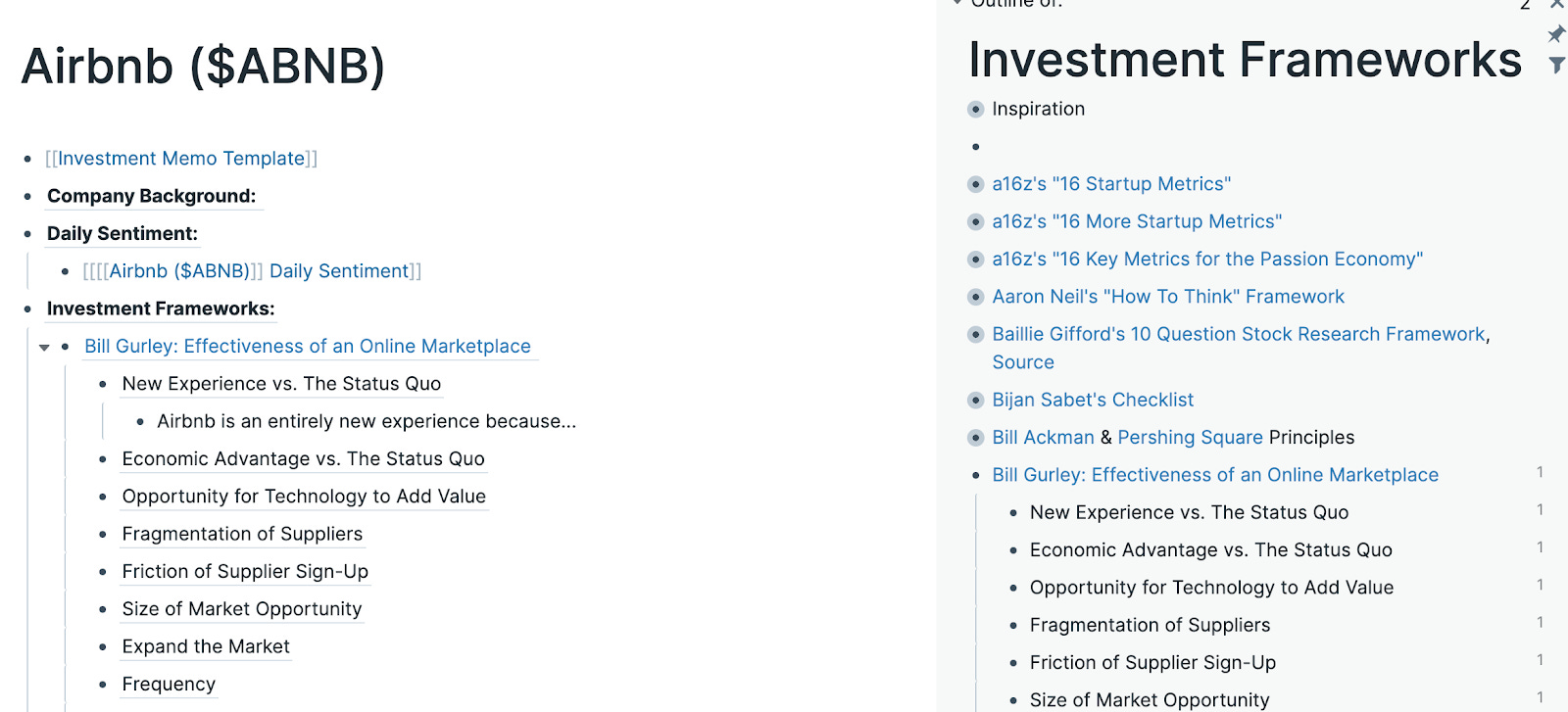Click 'Company Background:' block text
This screenshot has height=712, width=1568.
pos(152,196)
